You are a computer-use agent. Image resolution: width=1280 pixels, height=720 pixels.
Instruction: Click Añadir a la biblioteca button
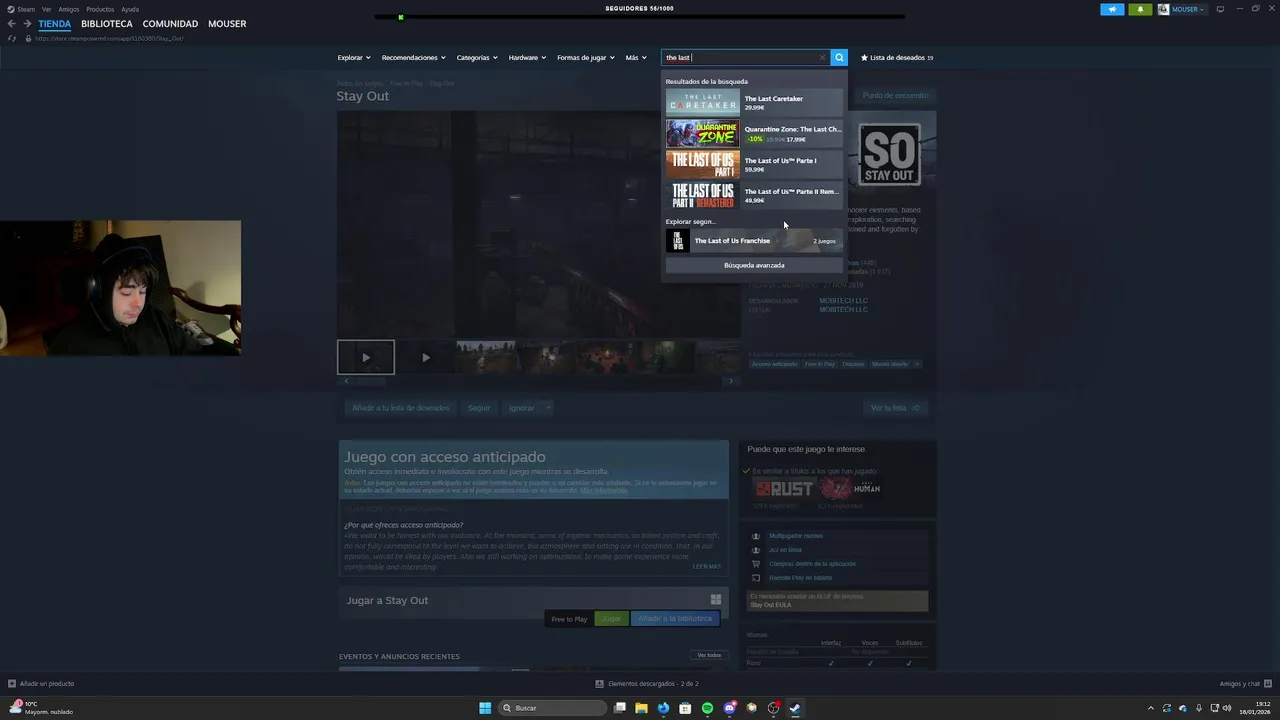[x=675, y=619]
